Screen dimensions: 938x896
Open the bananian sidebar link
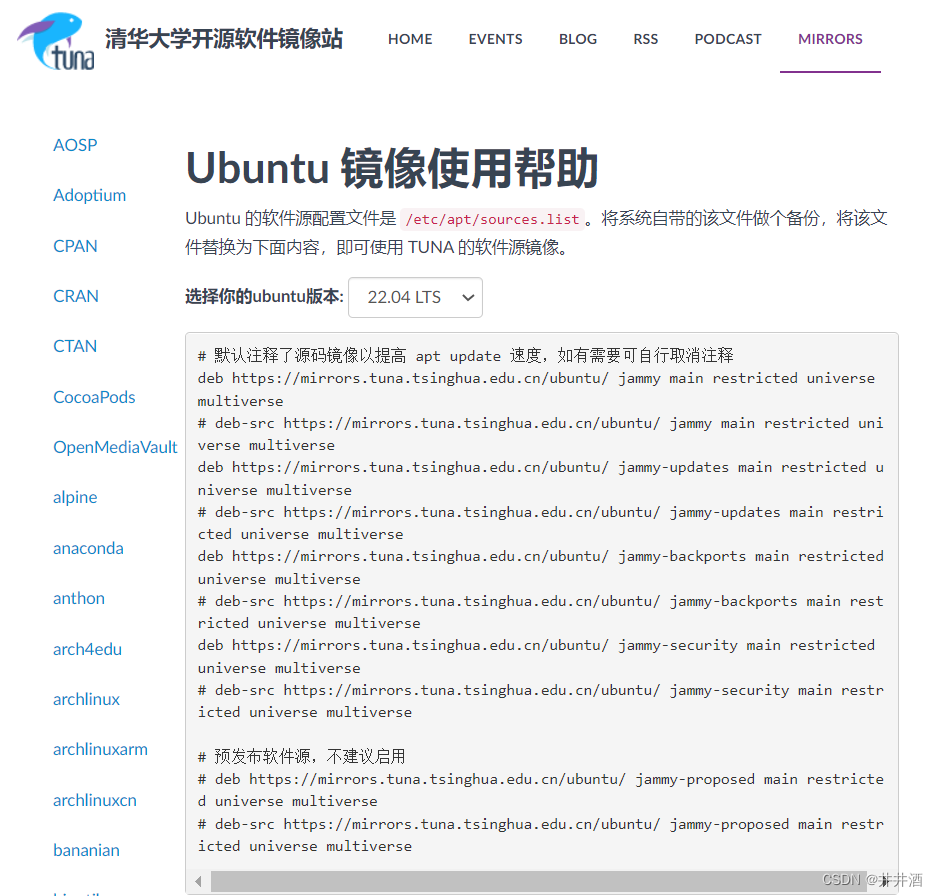tap(86, 850)
